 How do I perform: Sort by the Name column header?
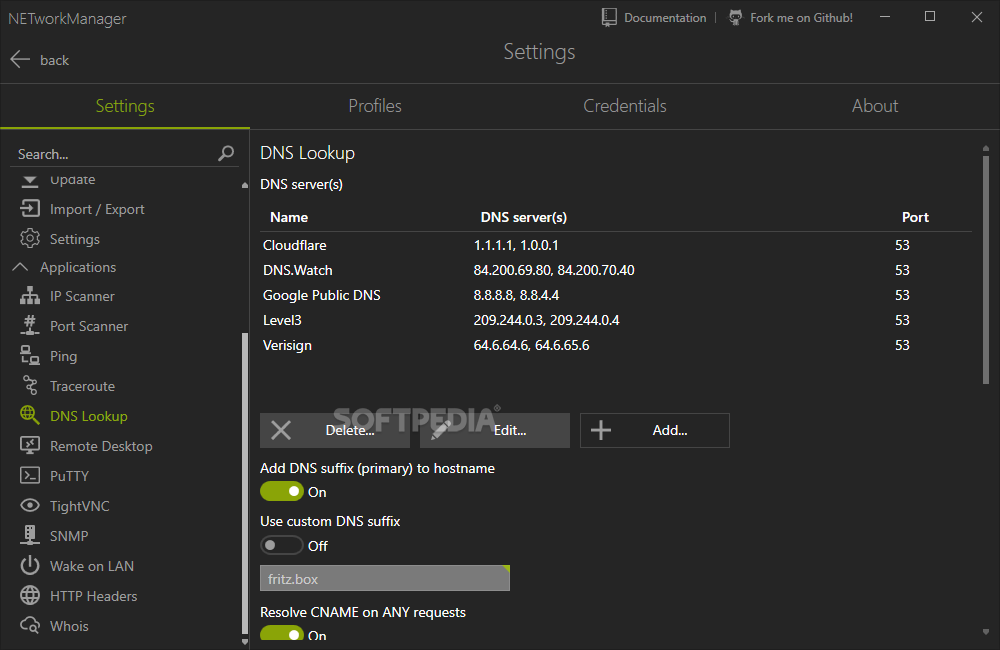tap(289, 217)
